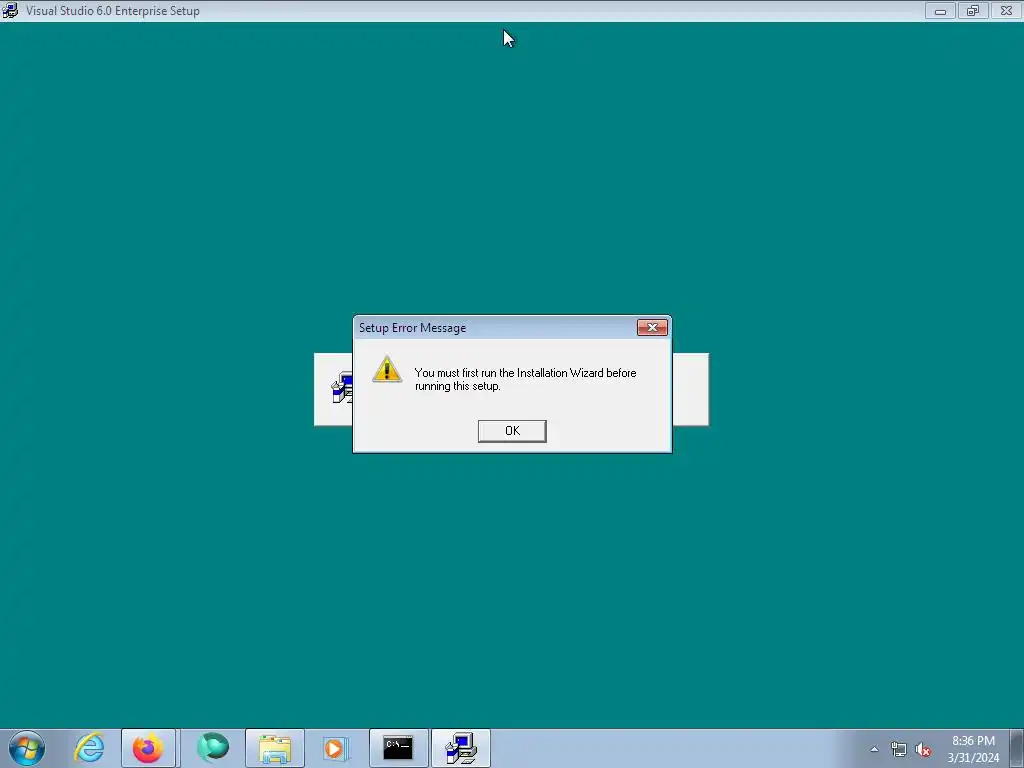Image resolution: width=1024 pixels, height=768 pixels.
Task: Click the muted volume tray icon
Action: [x=923, y=750]
